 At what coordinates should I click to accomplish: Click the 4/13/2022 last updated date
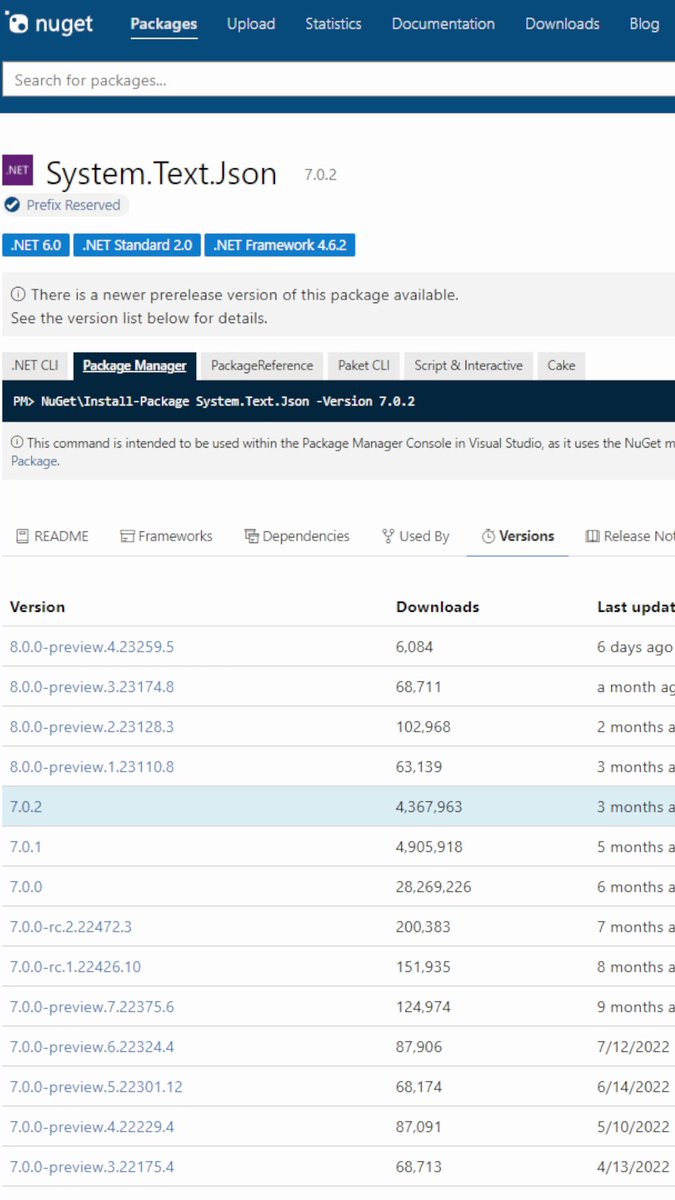pos(634,1167)
